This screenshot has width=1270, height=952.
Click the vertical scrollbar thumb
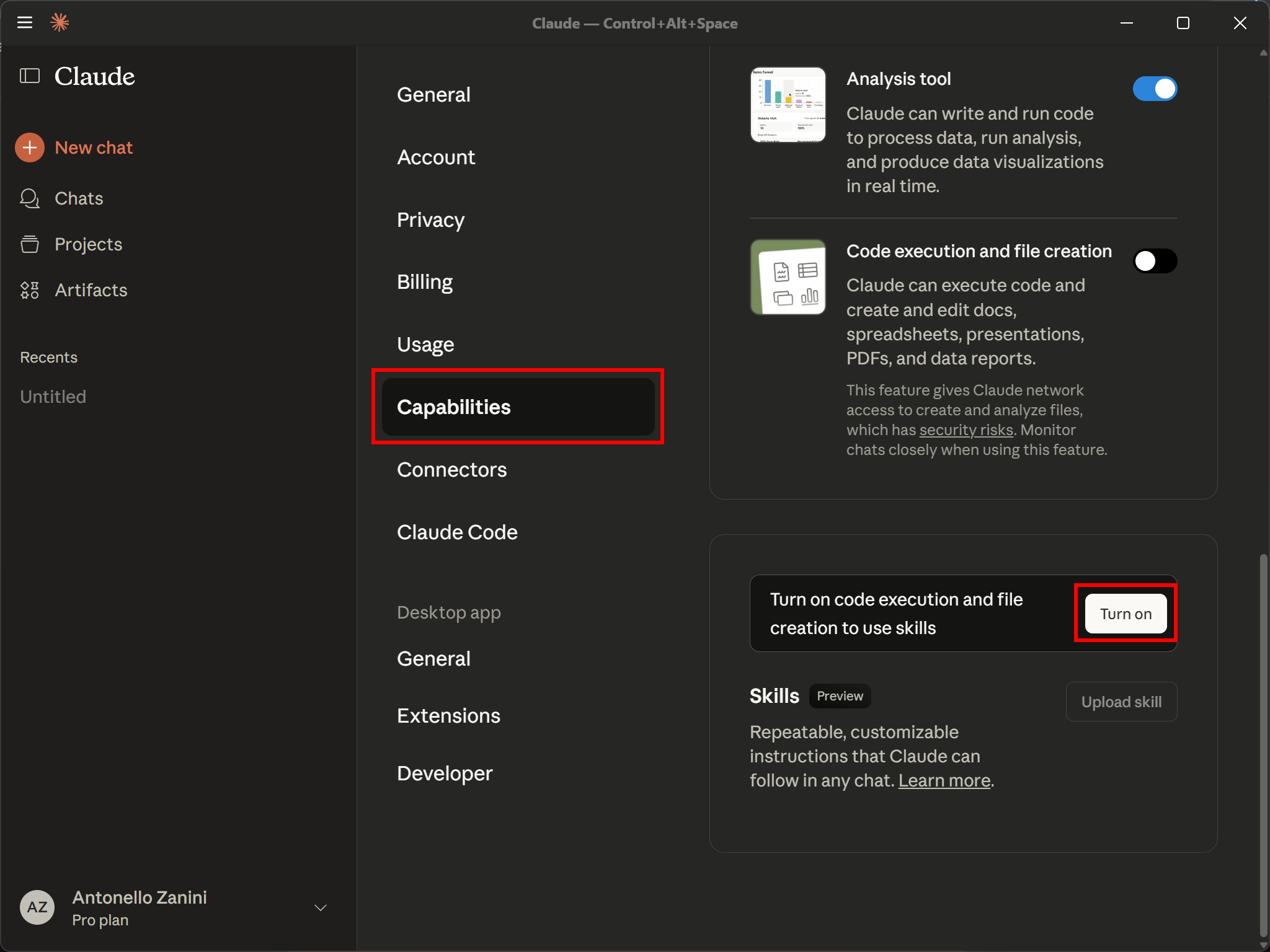pos(1263,744)
